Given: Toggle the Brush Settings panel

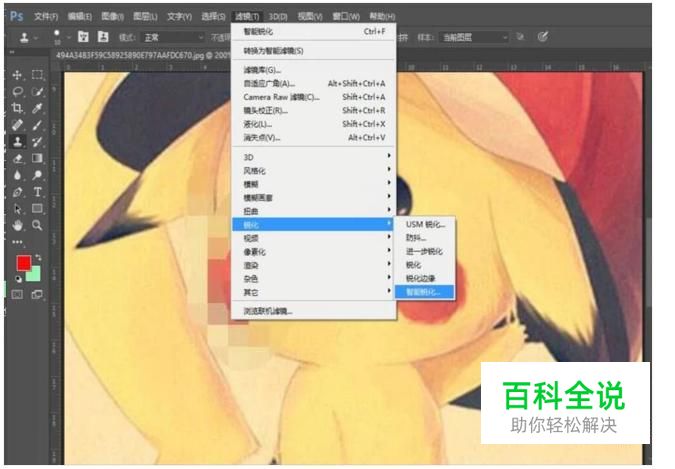Looking at the screenshot, I should click(x=84, y=37).
